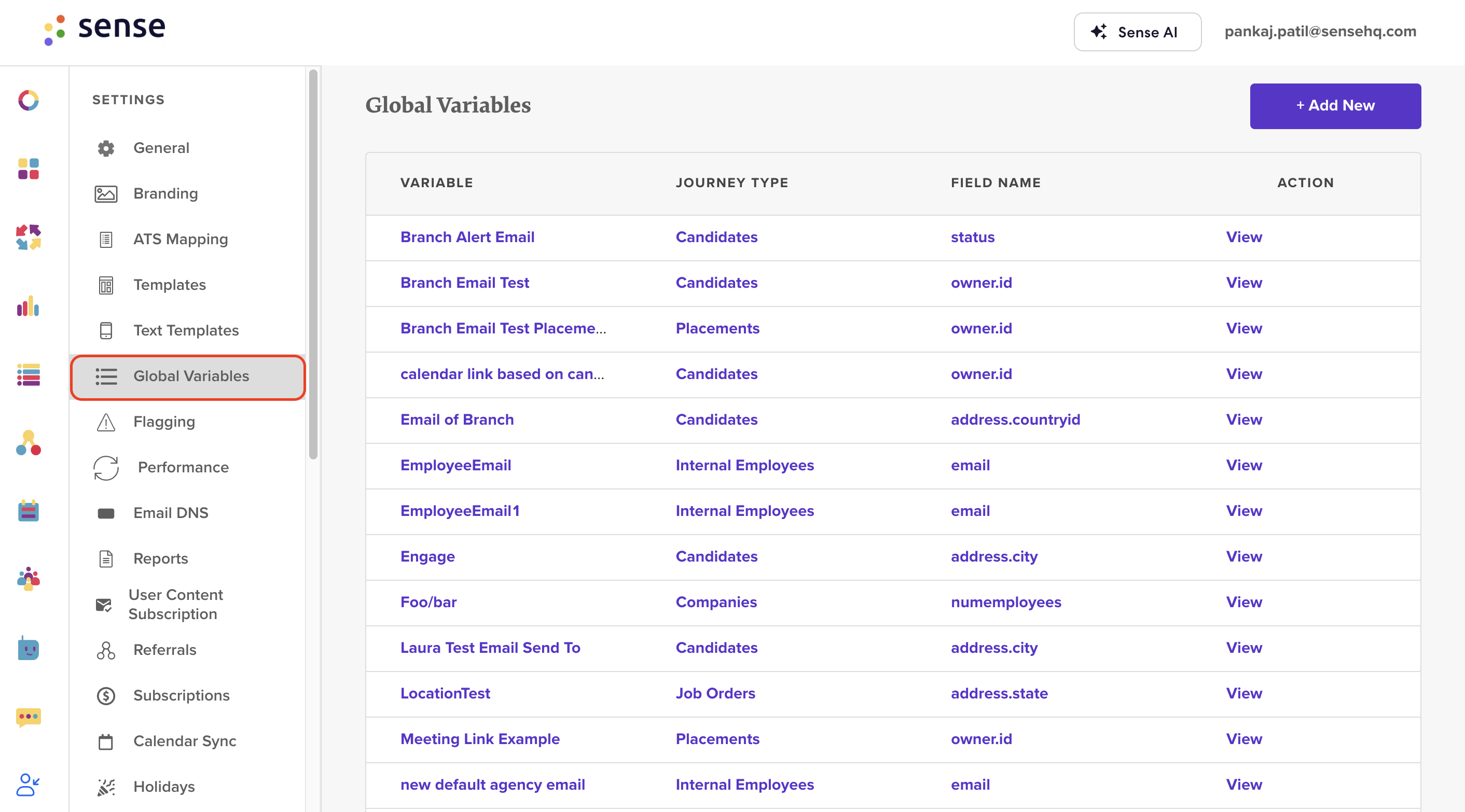
Task: Open the Templates settings section
Action: 169,284
